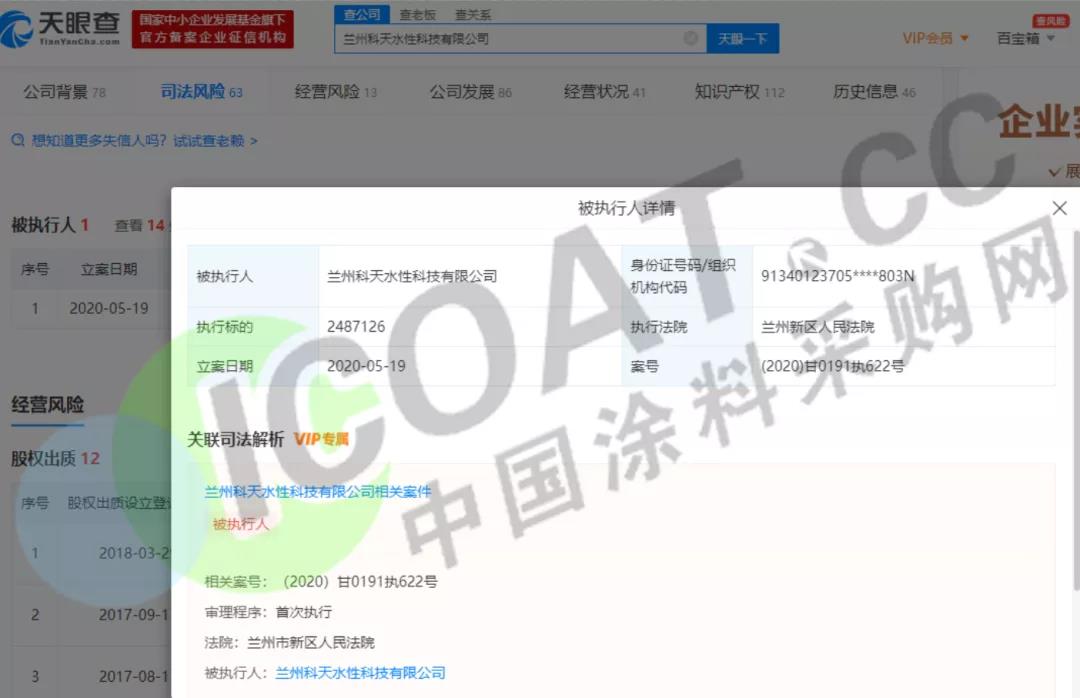1080x698 pixels.
Task: Open the 历史信息 tab
Action: [873, 92]
